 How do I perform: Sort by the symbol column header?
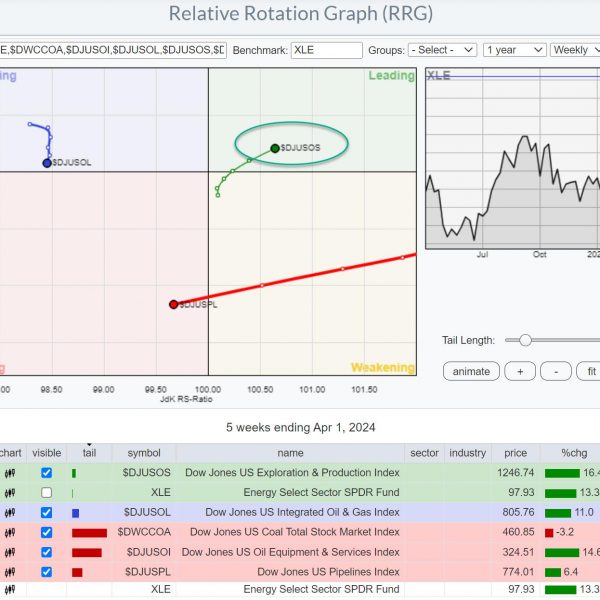click(x=144, y=453)
